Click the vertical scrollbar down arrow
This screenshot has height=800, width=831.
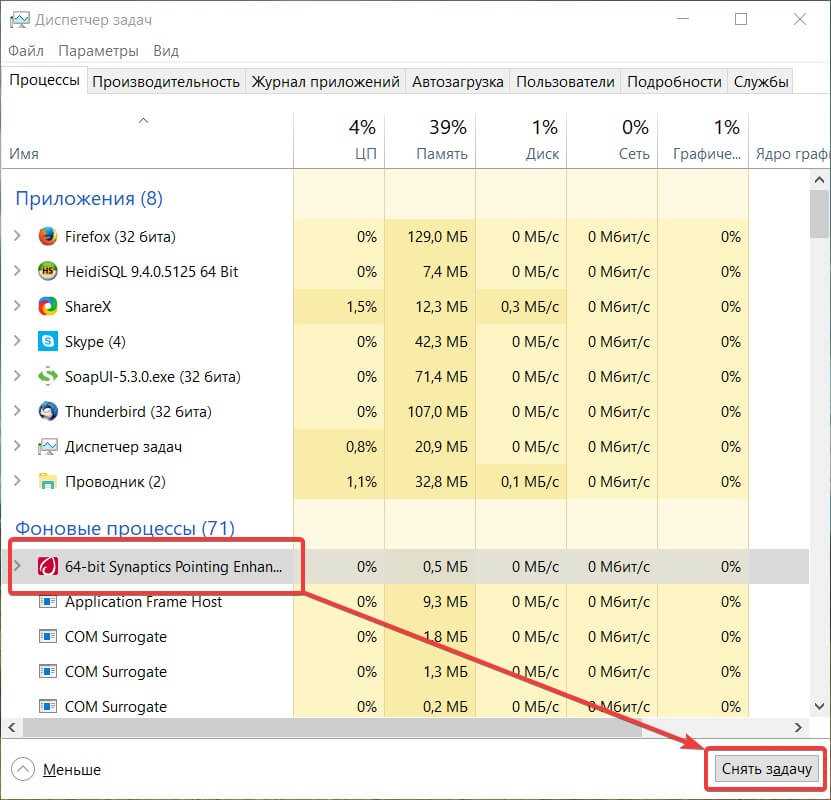point(817,706)
